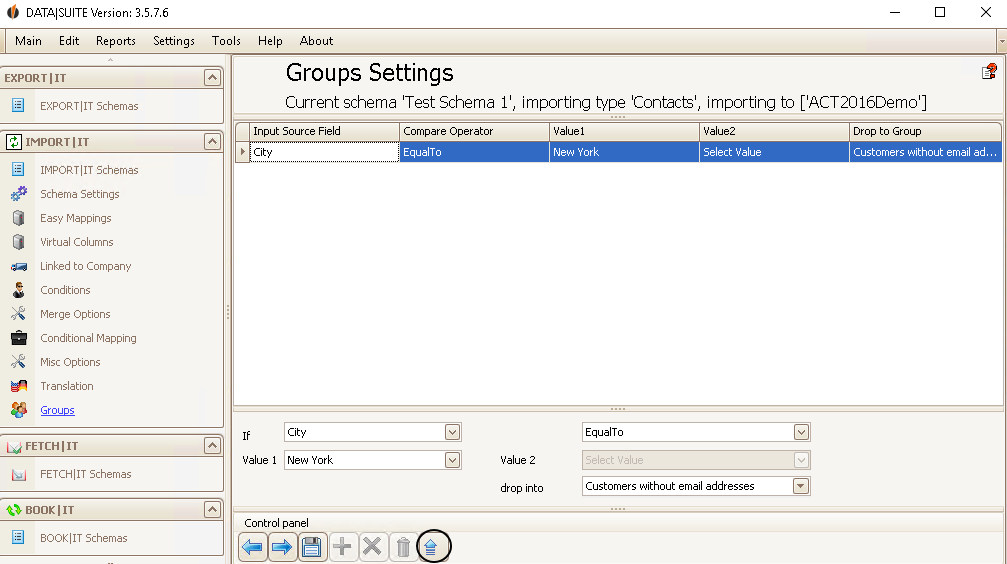Click the Misc Options tools icon
This screenshot has height=564, width=1007.
pyautogui.click(x=19, y=362)
